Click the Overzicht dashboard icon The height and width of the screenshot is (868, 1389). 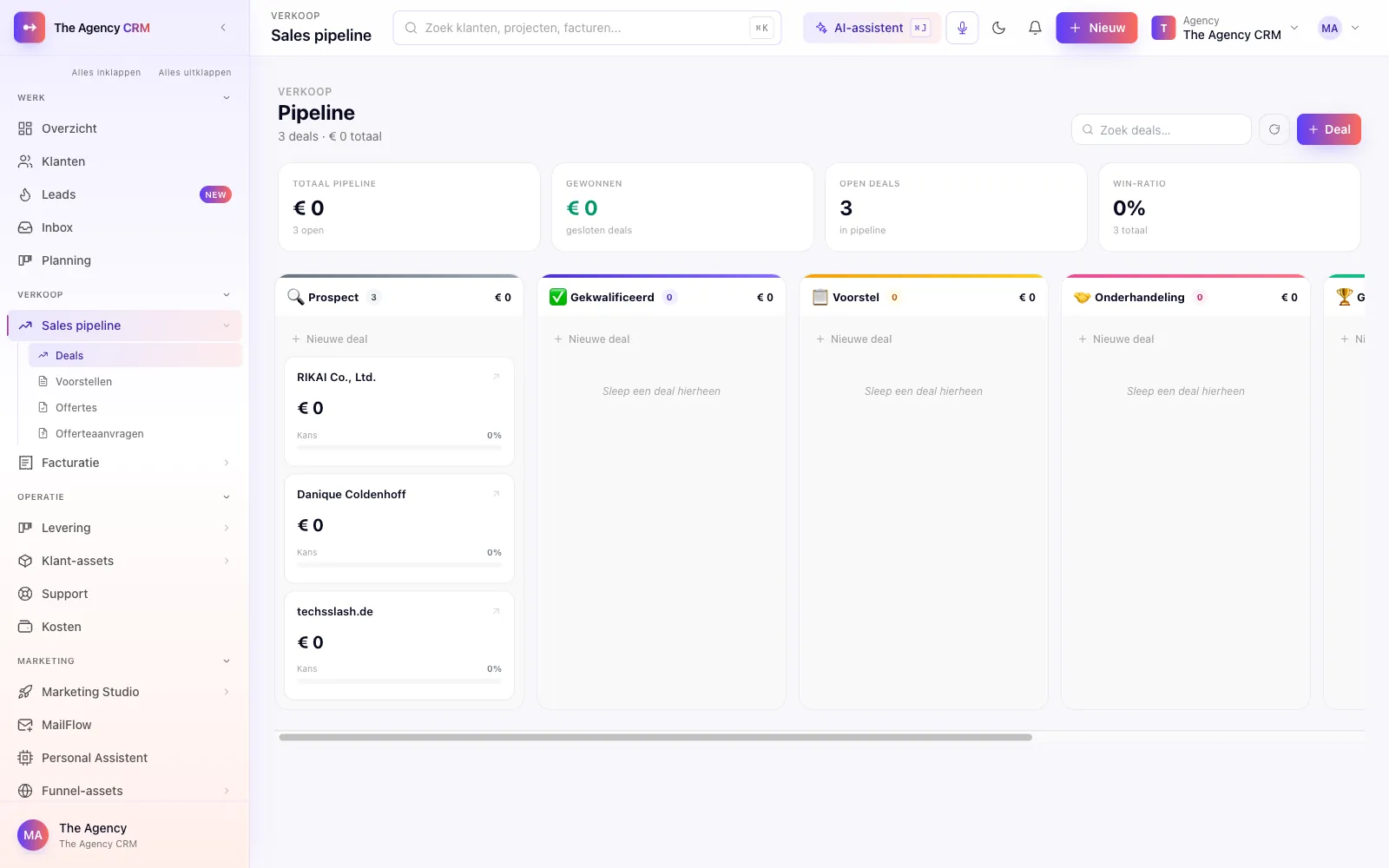25,128
